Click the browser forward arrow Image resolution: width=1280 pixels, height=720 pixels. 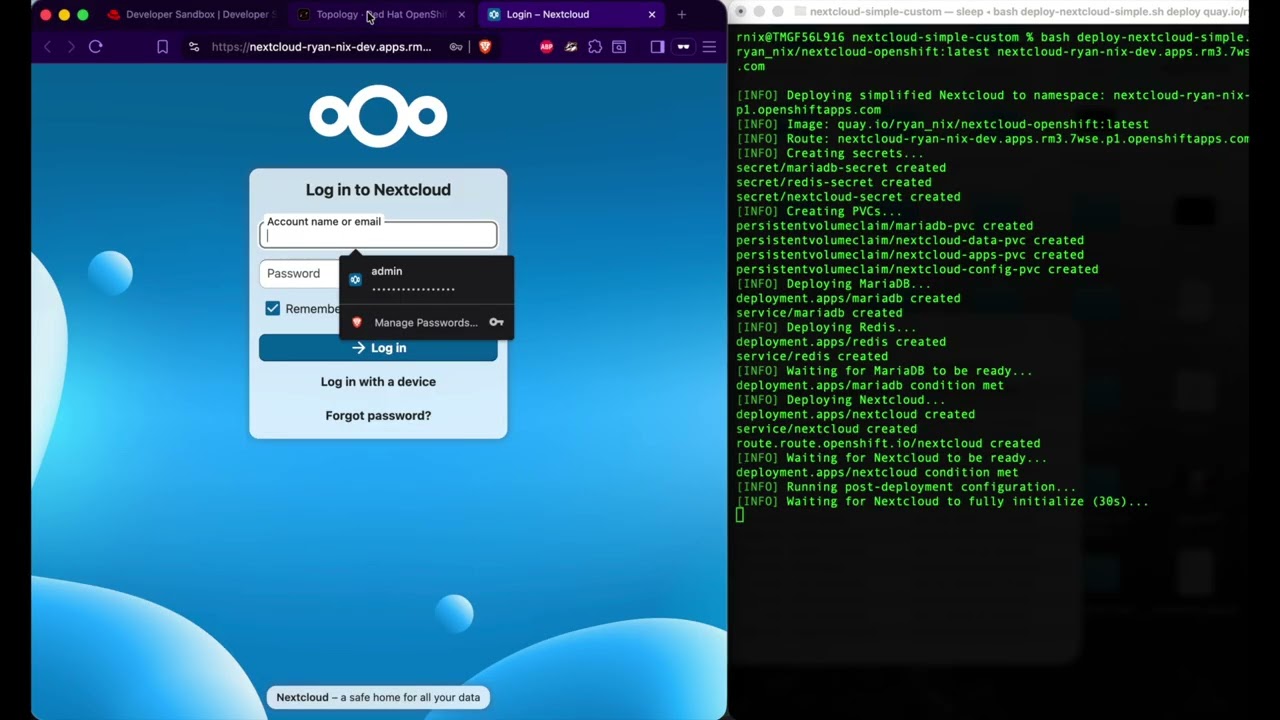pos(70,47)
